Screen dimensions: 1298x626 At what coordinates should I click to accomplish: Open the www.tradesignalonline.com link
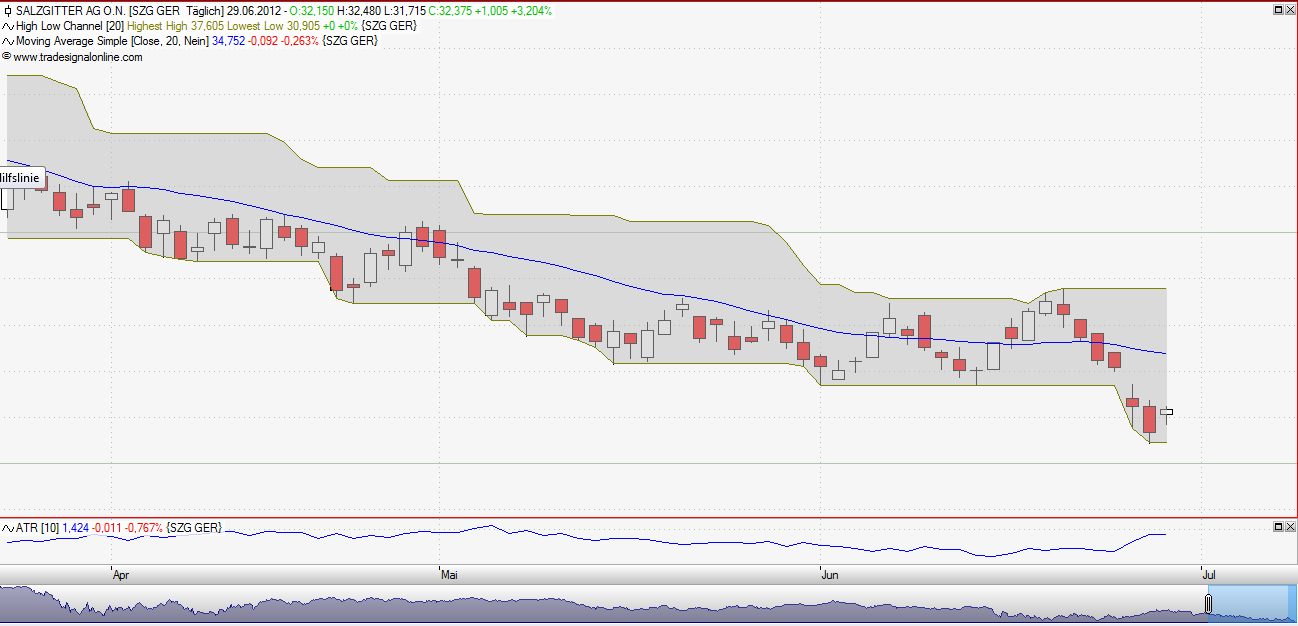(78, 57)
